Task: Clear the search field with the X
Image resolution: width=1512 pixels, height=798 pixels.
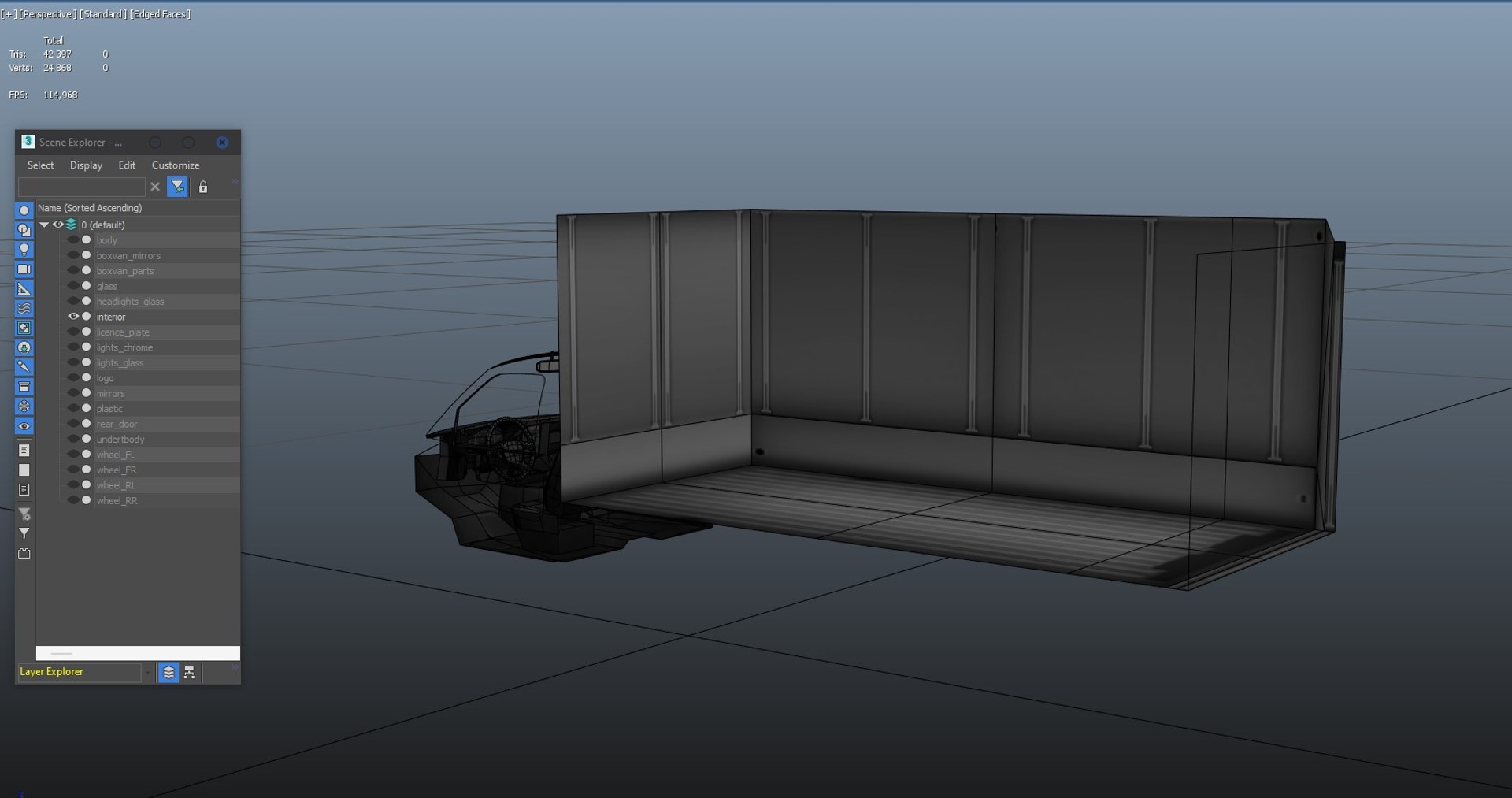Action: click(155, 187)
